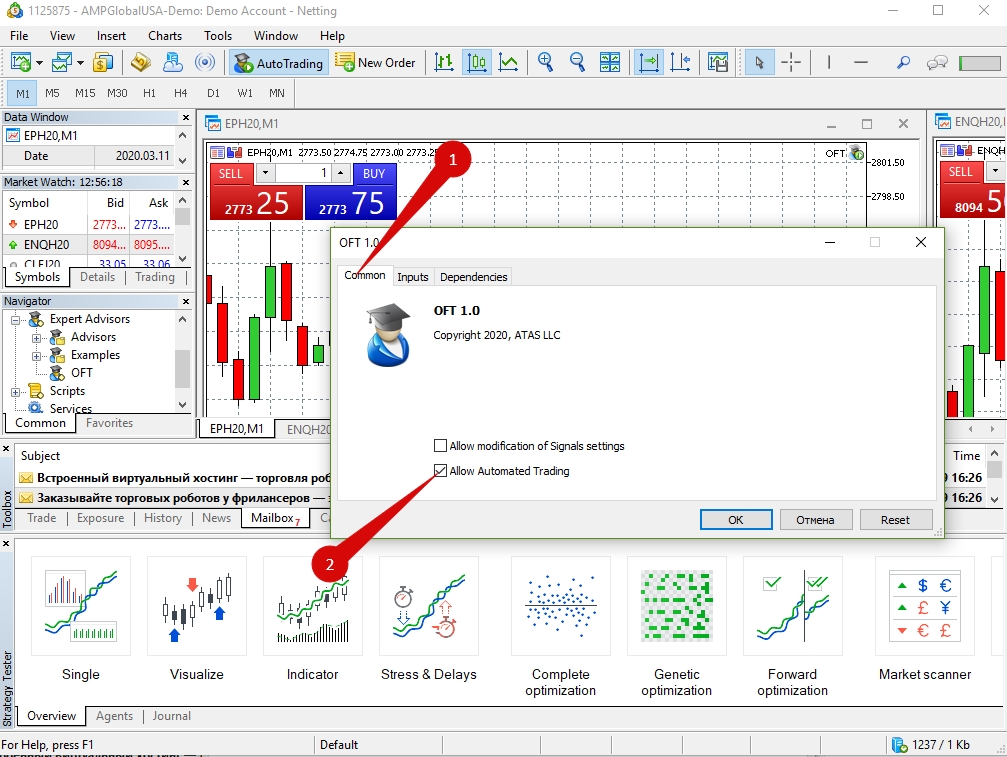Screen dimensions: 1007x757
Task: Open the Charts menu
Action: (165, 36)
